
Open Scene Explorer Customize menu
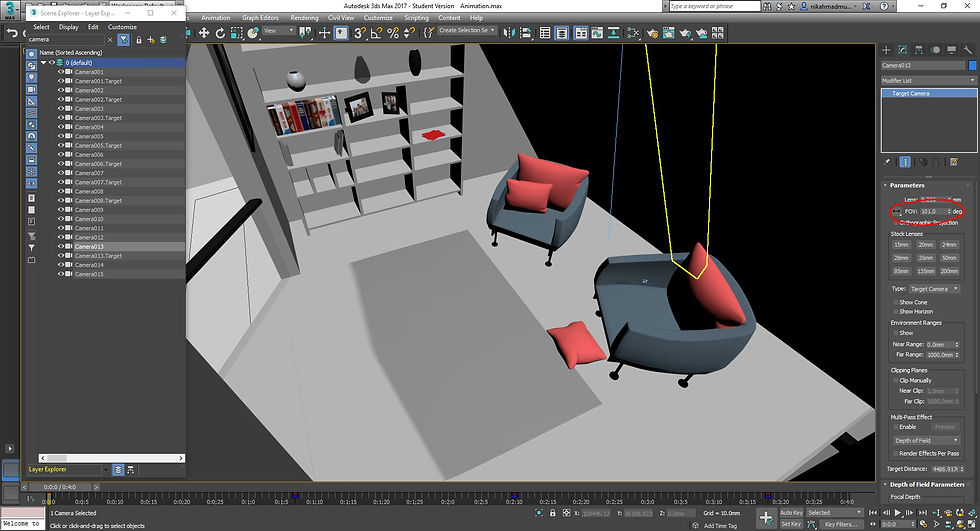[122, 27]
